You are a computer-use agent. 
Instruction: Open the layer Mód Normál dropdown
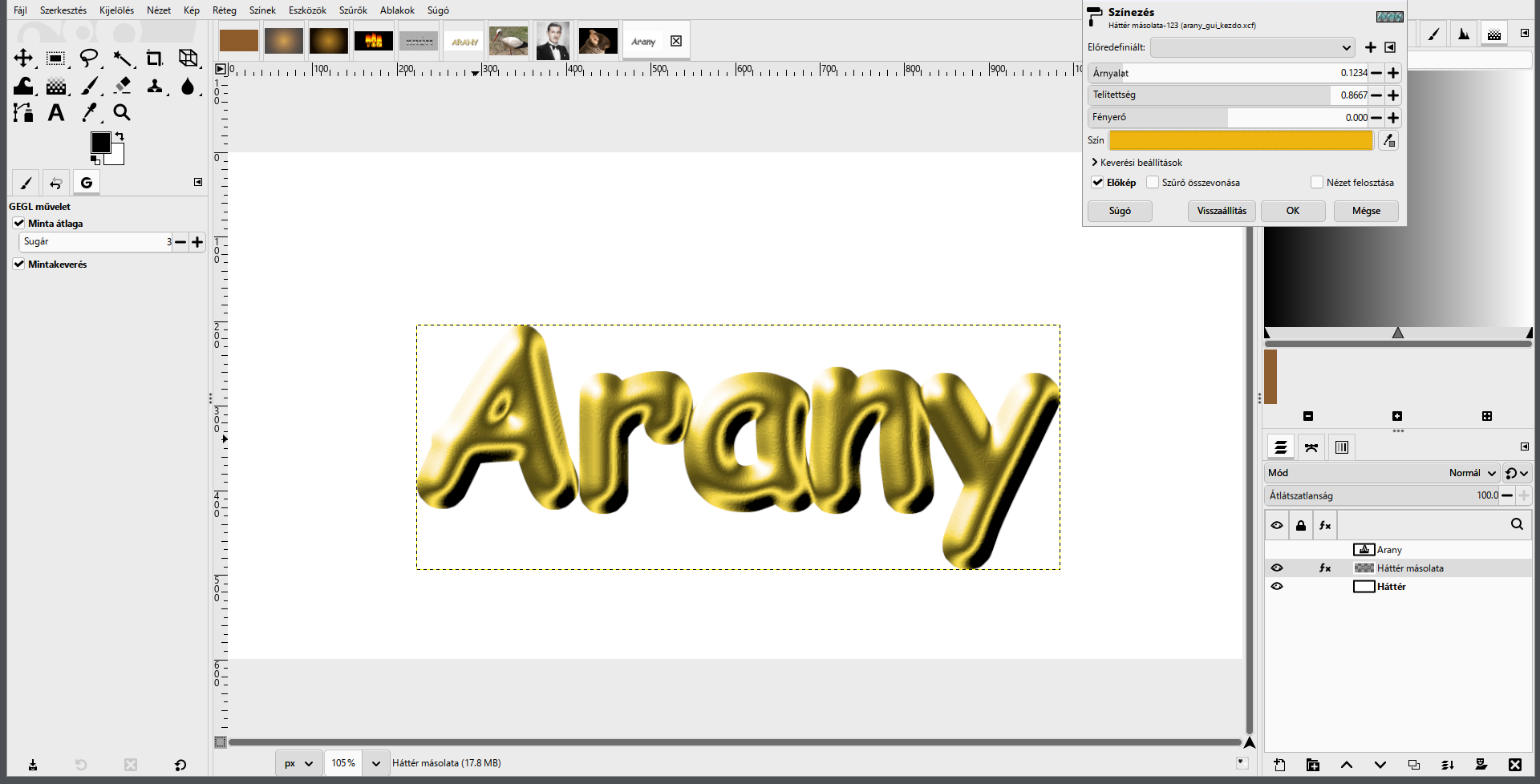1381,473
